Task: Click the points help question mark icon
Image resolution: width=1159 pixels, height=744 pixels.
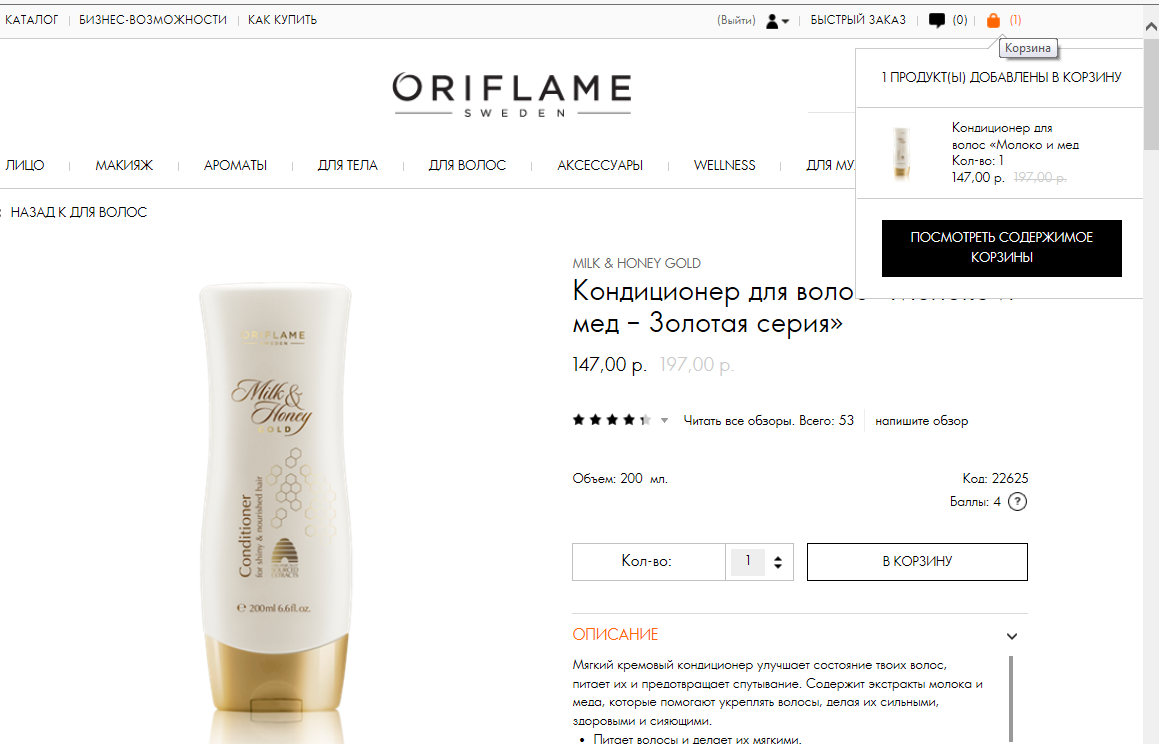Action: 1017,502
